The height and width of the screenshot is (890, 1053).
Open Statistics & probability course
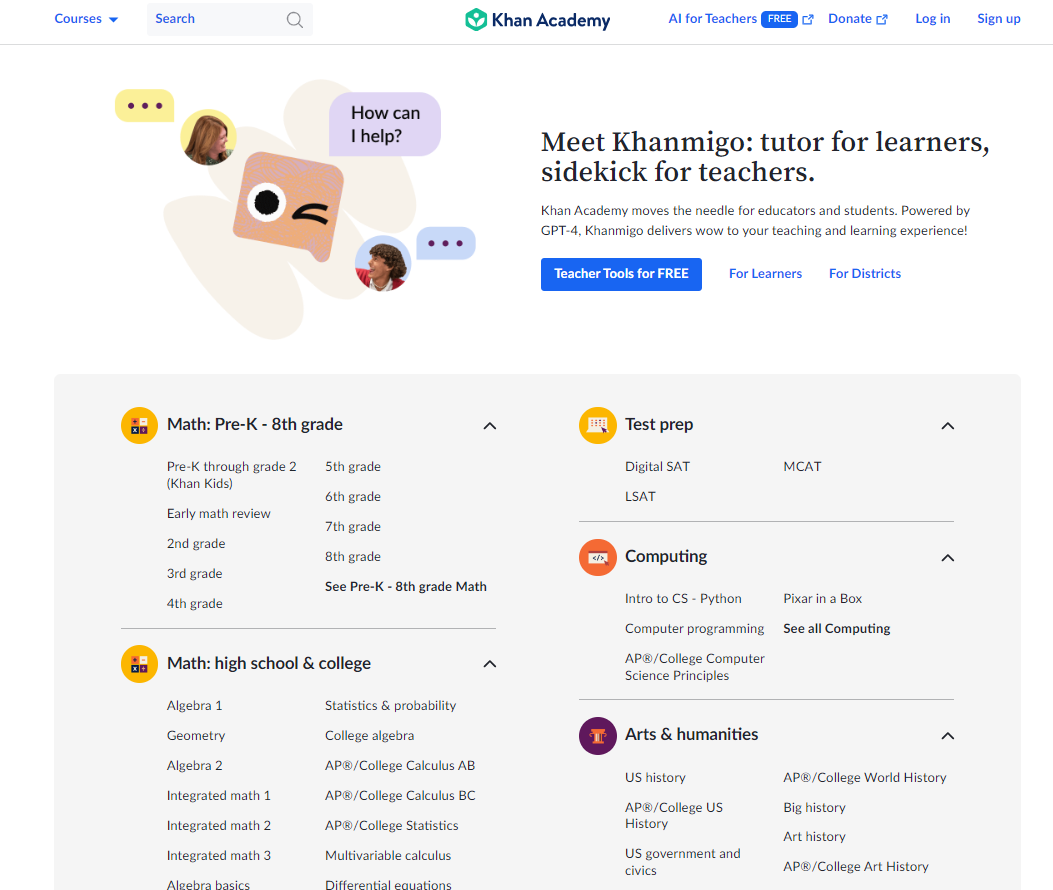tap(390, 706)
